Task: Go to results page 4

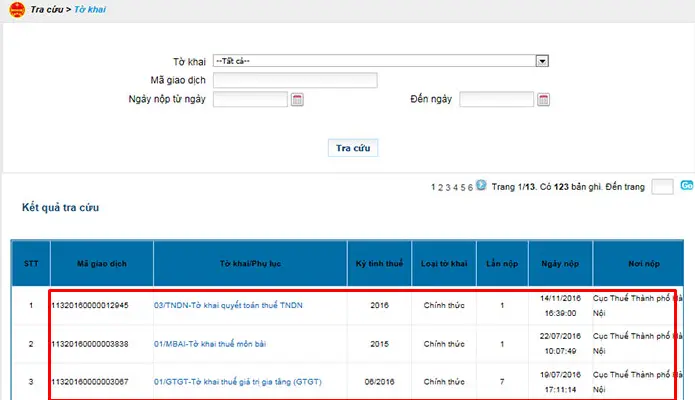Action: pyautogui.click(x=455, y=188)
